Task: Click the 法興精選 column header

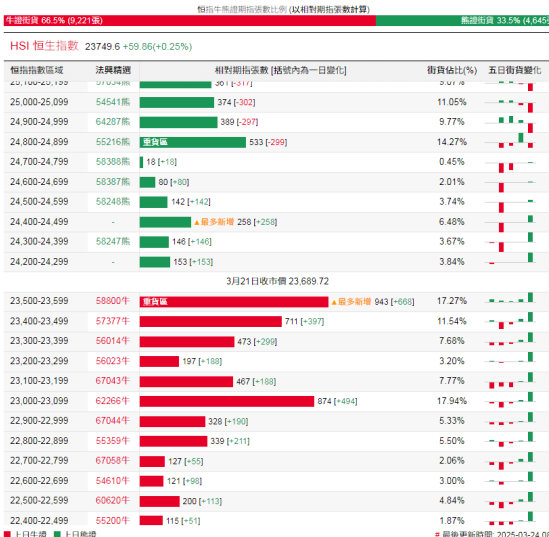Action: 113,70
